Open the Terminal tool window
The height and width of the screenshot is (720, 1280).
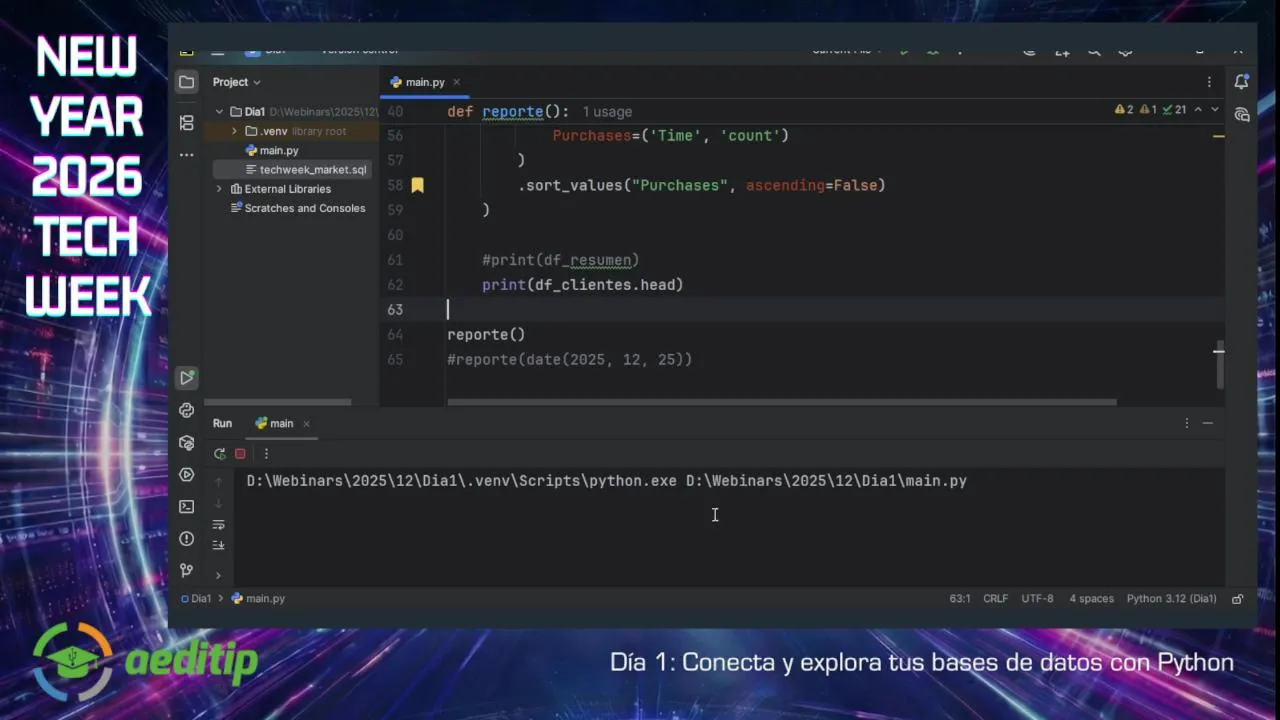pyautogui.click(x=187, y=506)
